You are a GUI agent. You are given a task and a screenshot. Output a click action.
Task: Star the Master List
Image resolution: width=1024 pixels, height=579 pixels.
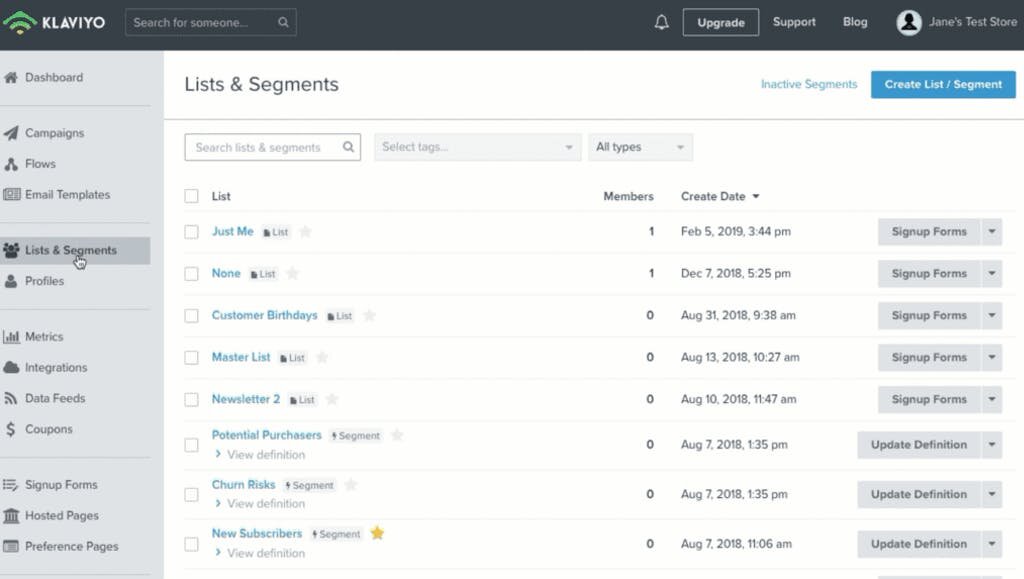pyautogui.click(x=322, y=357)
